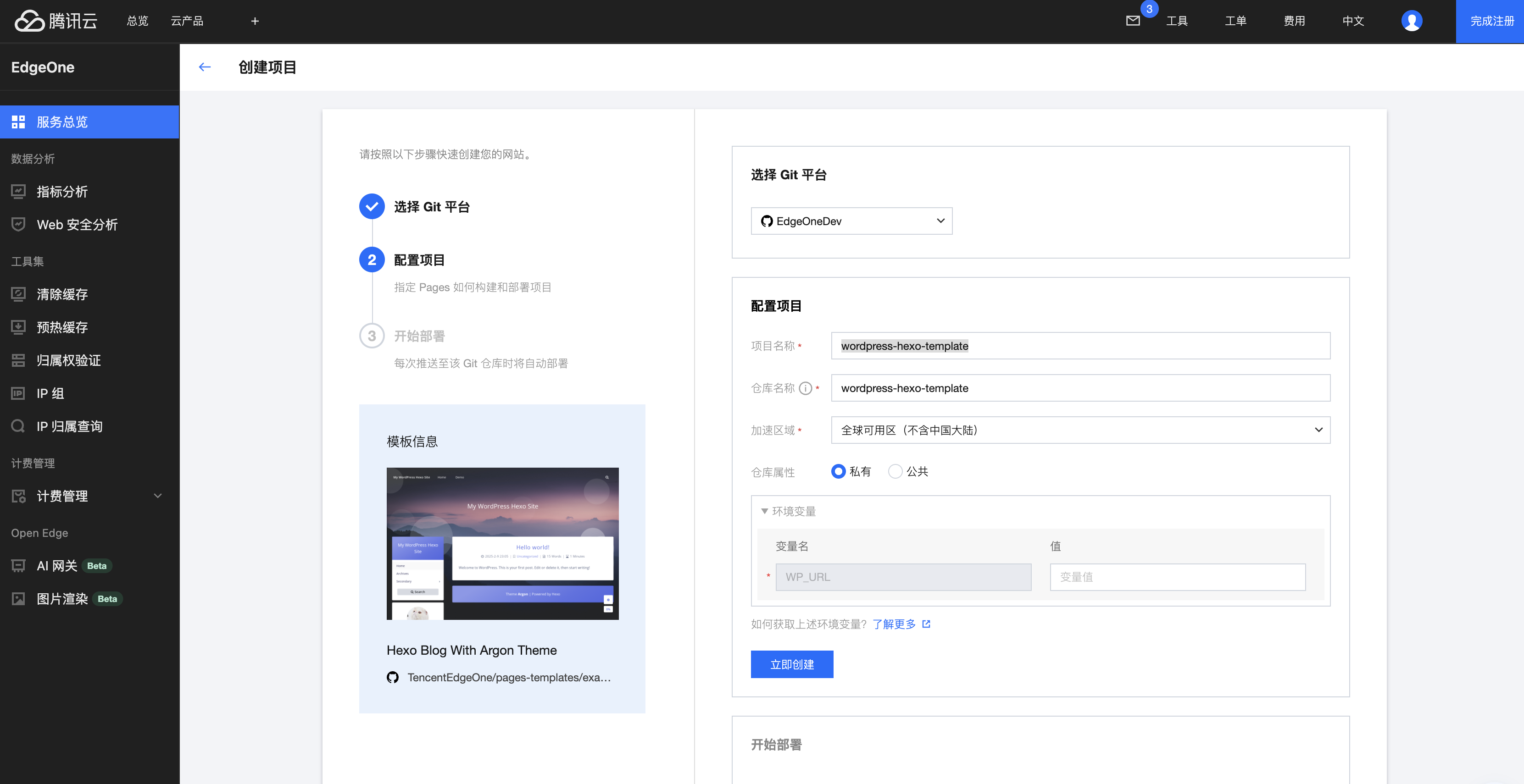Open the 费用 top menu
The image size is (1524, 784).
pyautogui.click(x=1294, y=21)
